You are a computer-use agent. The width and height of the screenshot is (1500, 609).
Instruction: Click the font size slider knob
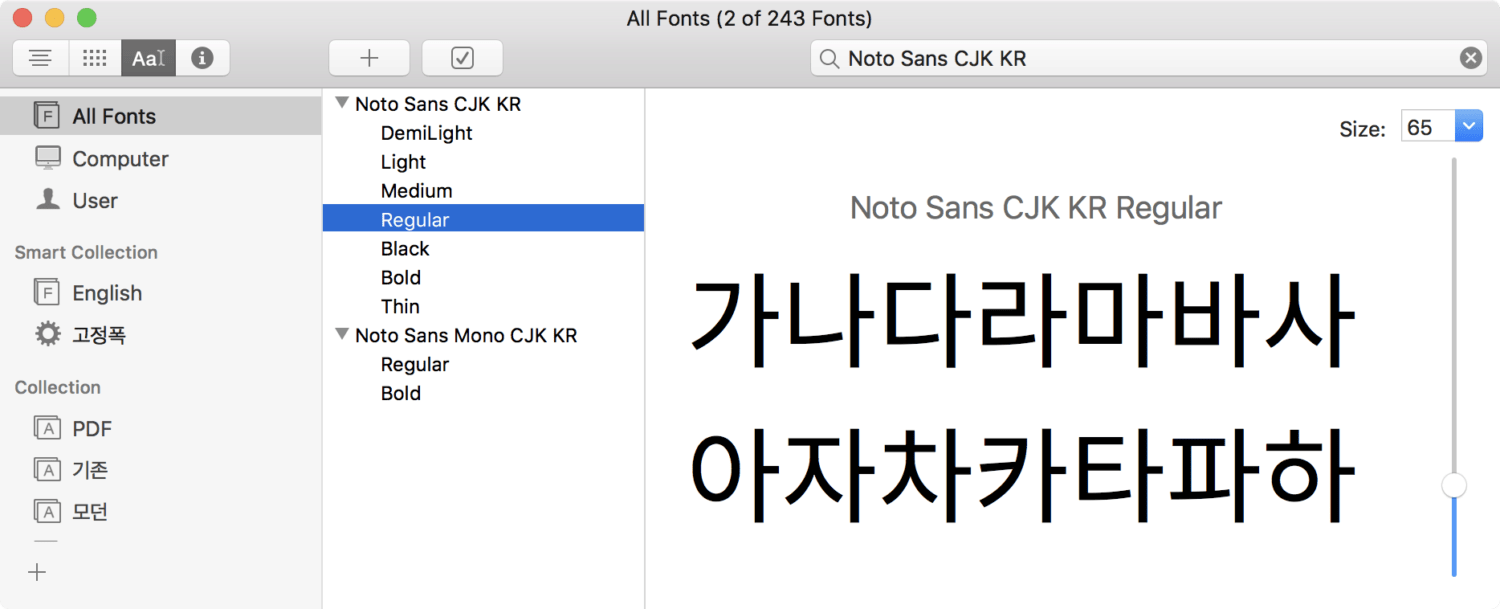tap(1454, 485)
